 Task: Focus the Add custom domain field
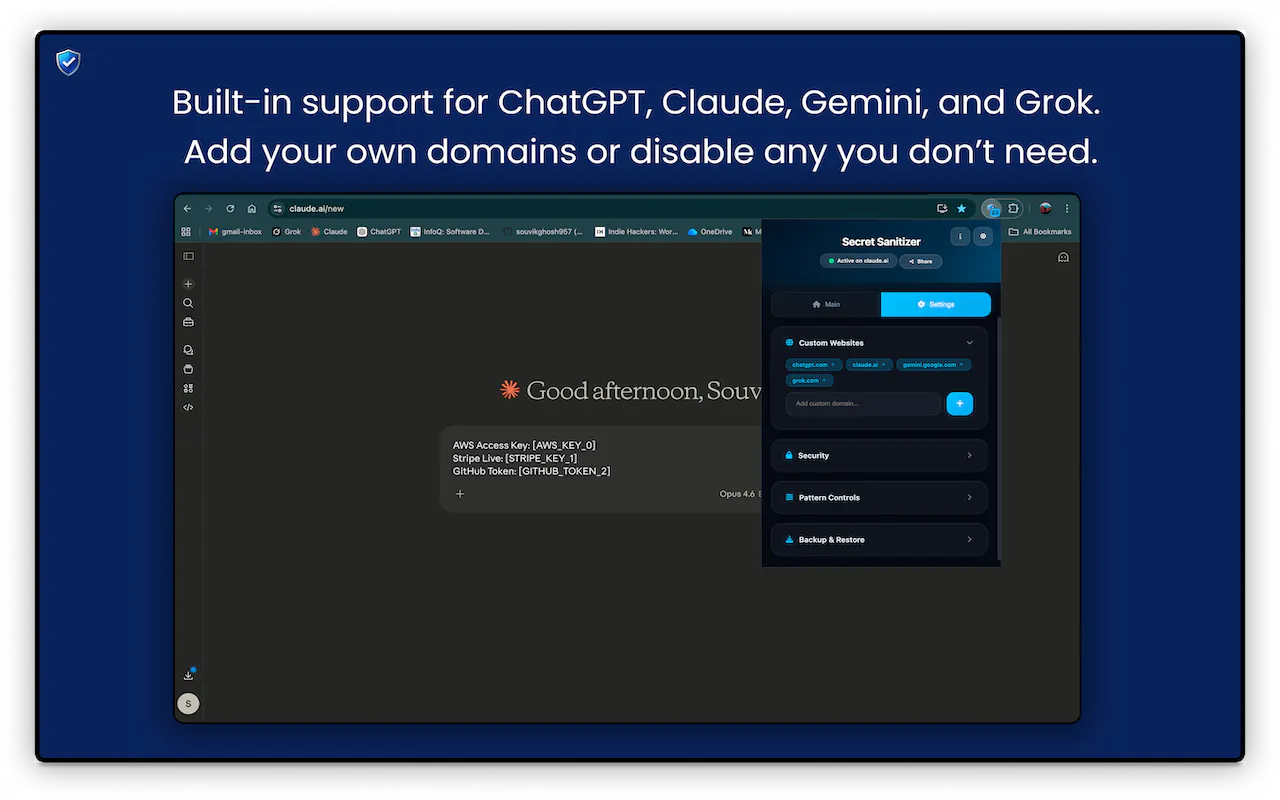[x=864, y=404]
